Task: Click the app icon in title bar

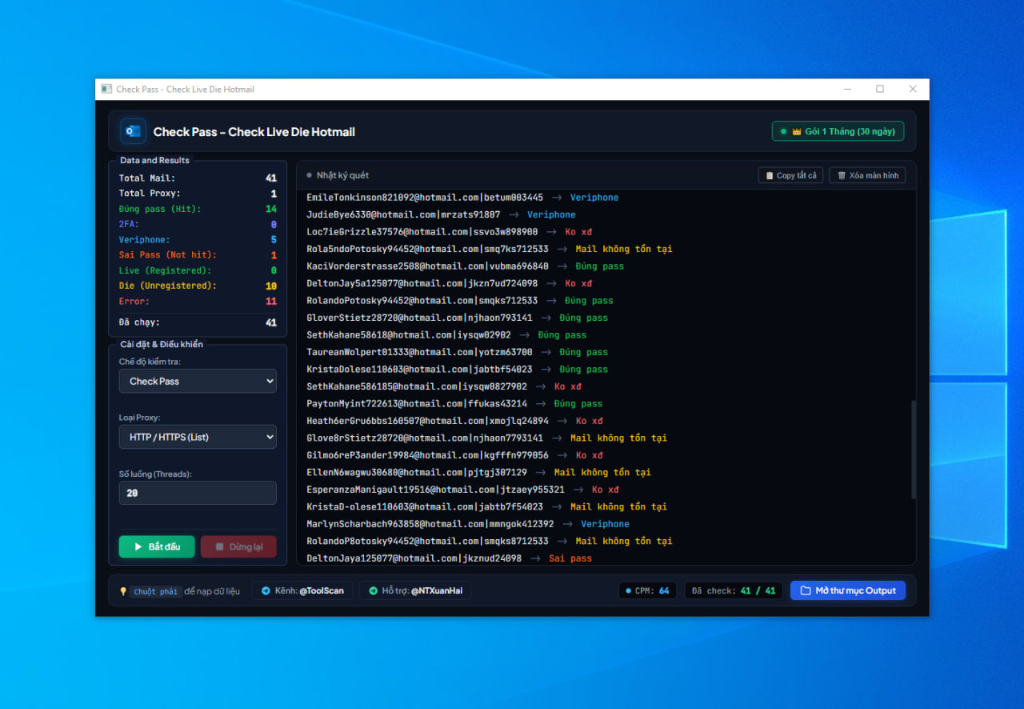Action: [x=106, y=89]
